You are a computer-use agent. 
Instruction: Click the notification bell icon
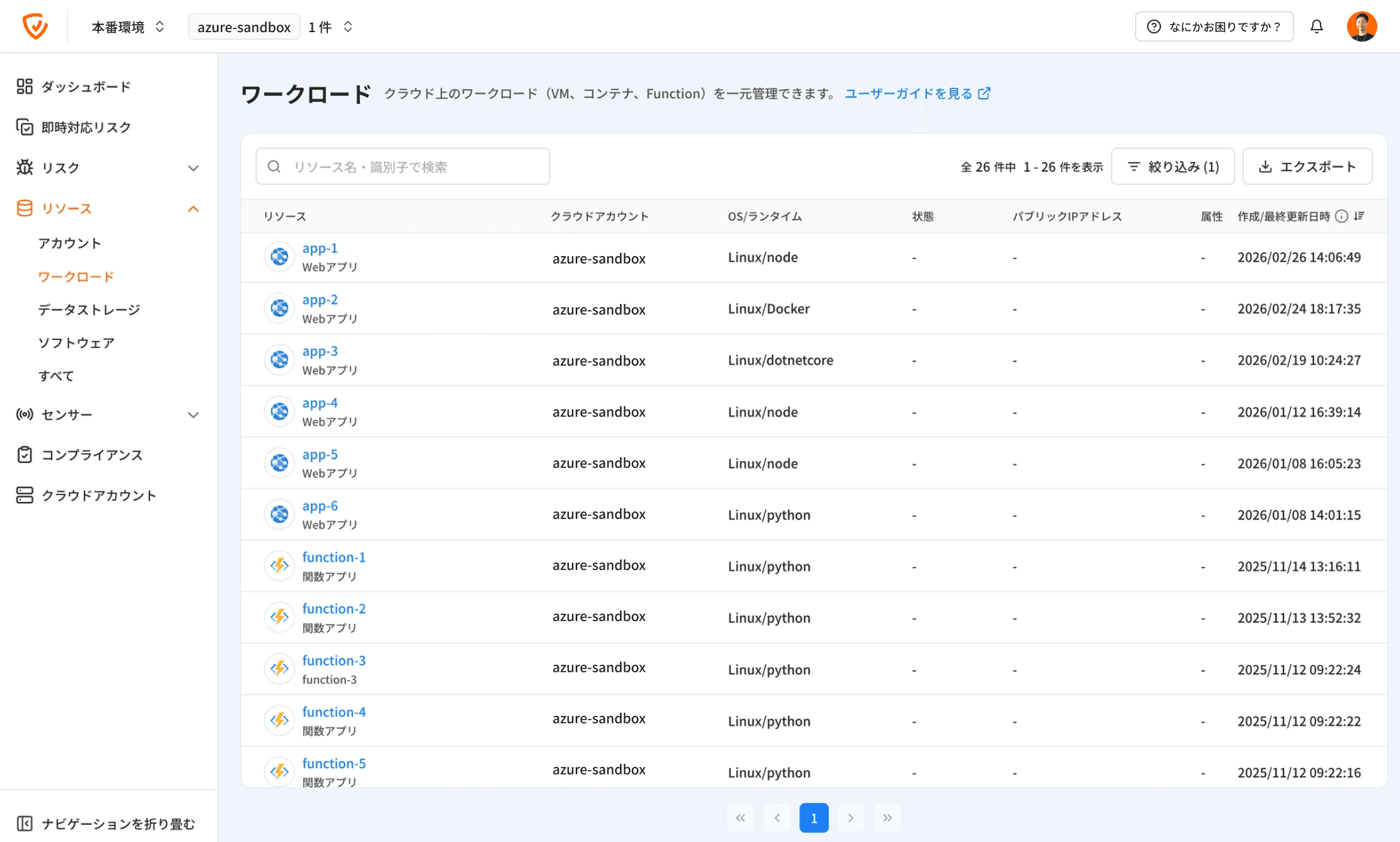tap(1317, 26)
